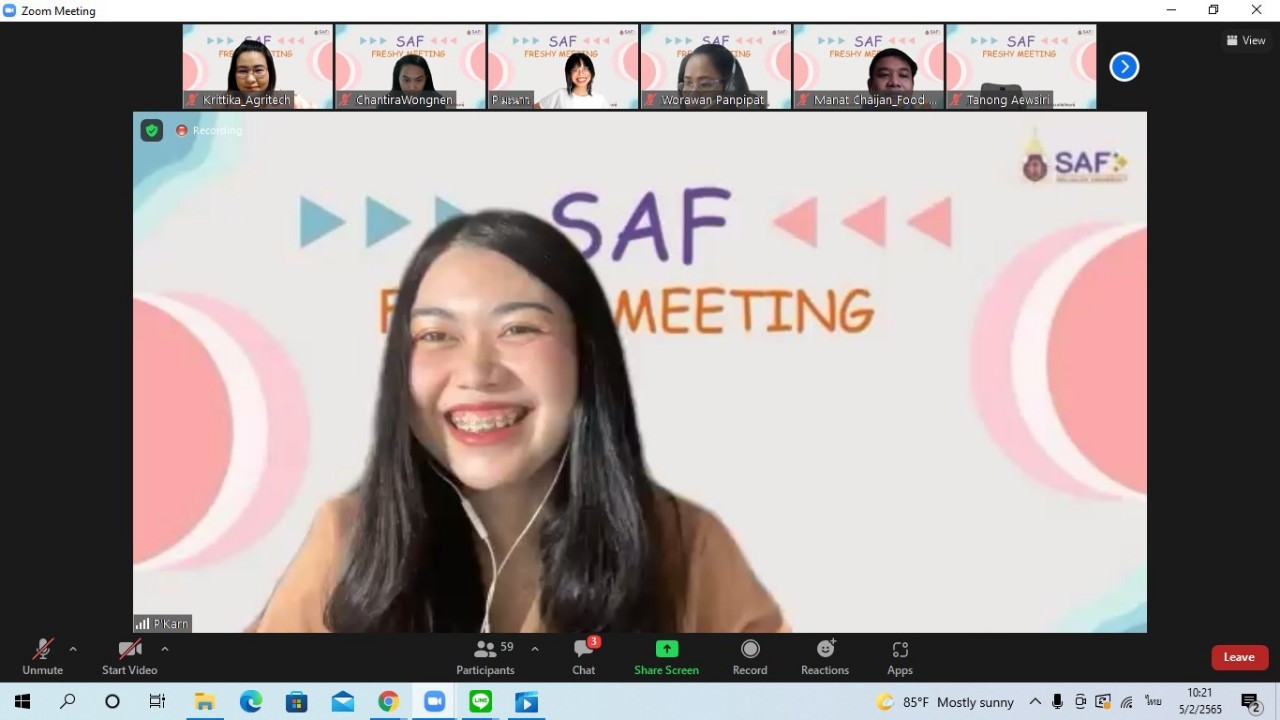Open LINE app from the taskbar

click(x=481, y=702)
